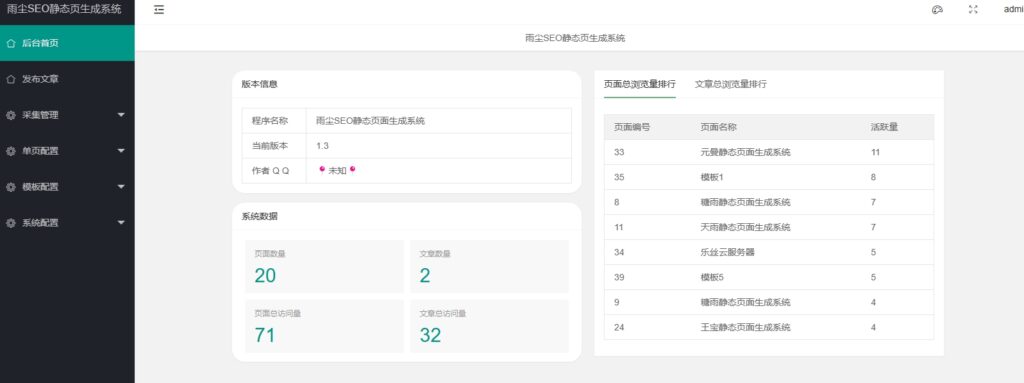
Task: Expand the 单页配置 menu arrow
Action: tap(121, 151)
